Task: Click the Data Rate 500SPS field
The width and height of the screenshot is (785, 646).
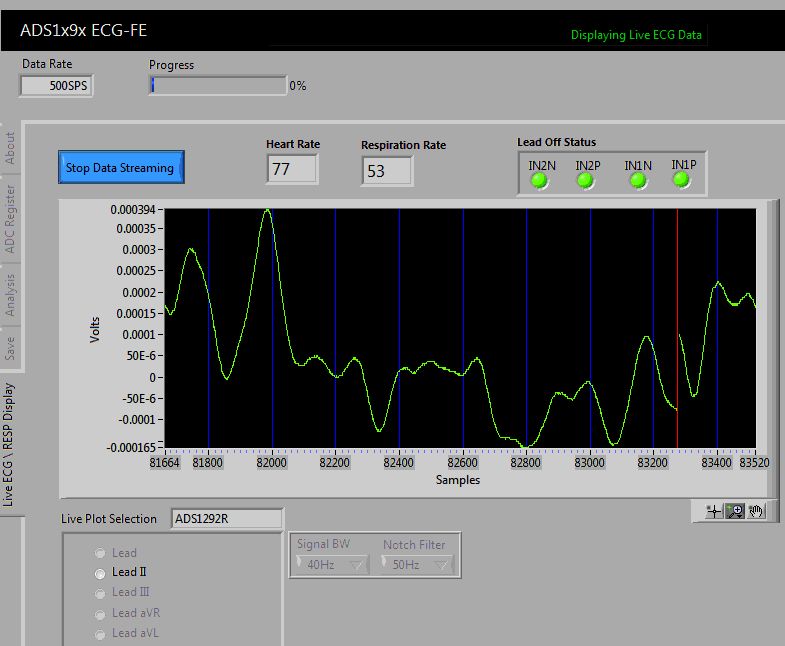Action: tap(56, 86)
